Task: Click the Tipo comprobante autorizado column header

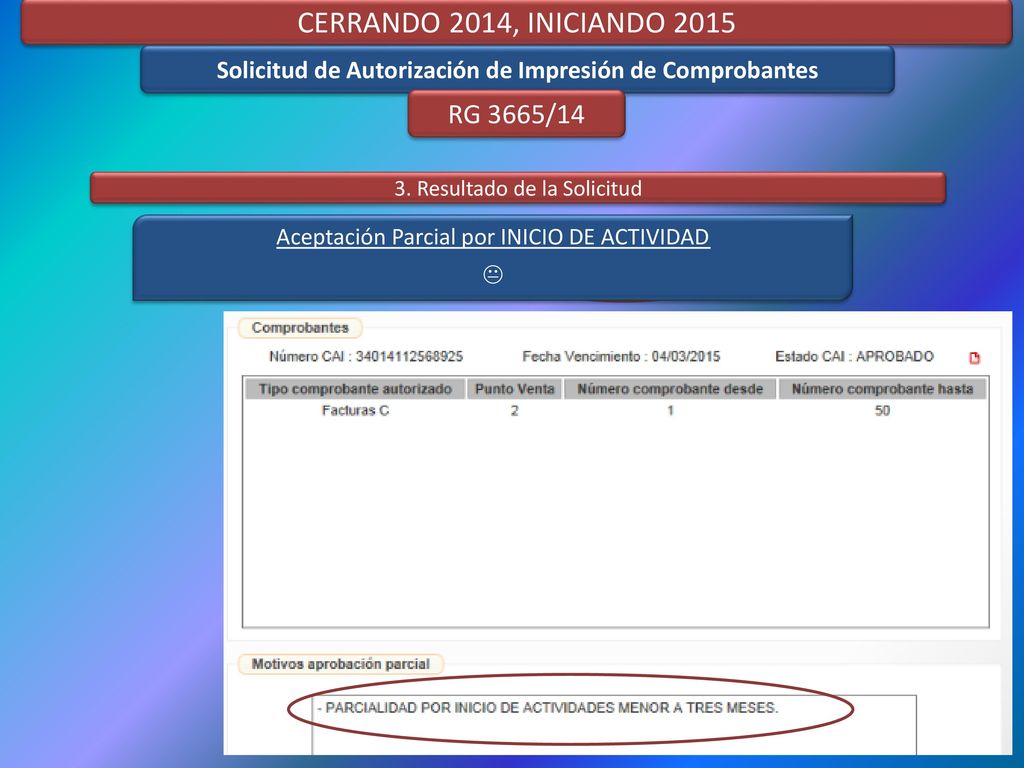Action: coord(355,389)
